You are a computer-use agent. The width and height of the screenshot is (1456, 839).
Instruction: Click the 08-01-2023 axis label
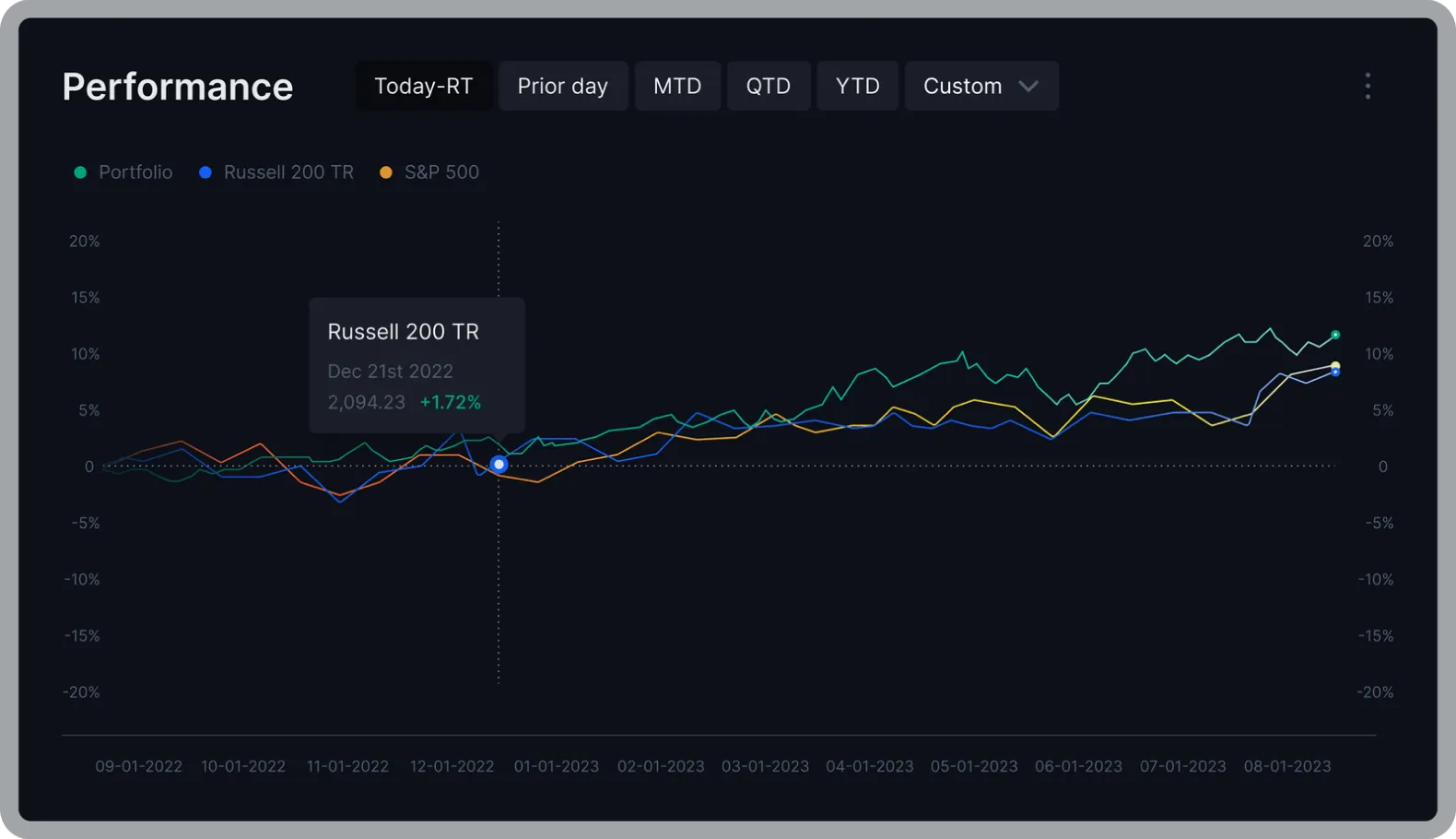(x=1287, y=766)
